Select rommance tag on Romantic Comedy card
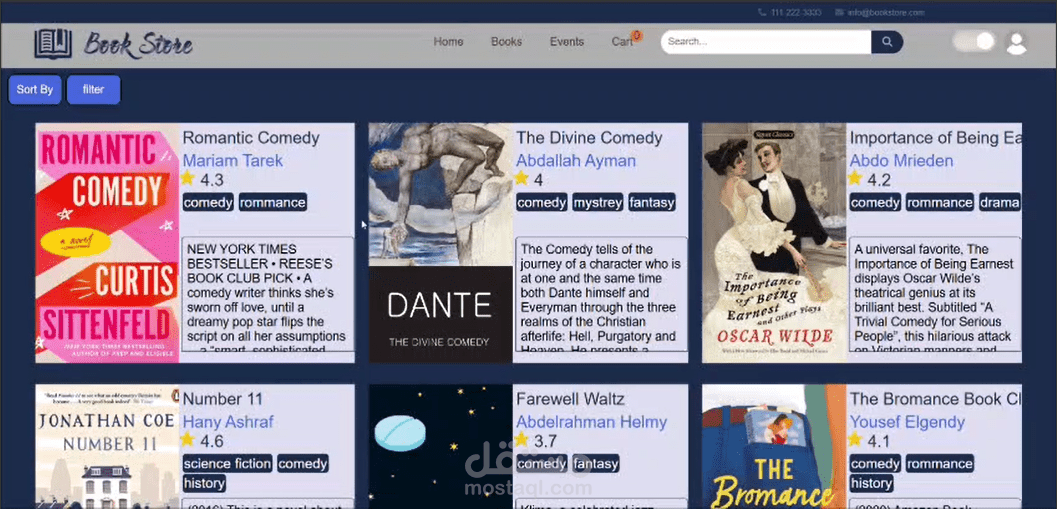This screenshot has height=509, width=1057. (x=272, y=202)
